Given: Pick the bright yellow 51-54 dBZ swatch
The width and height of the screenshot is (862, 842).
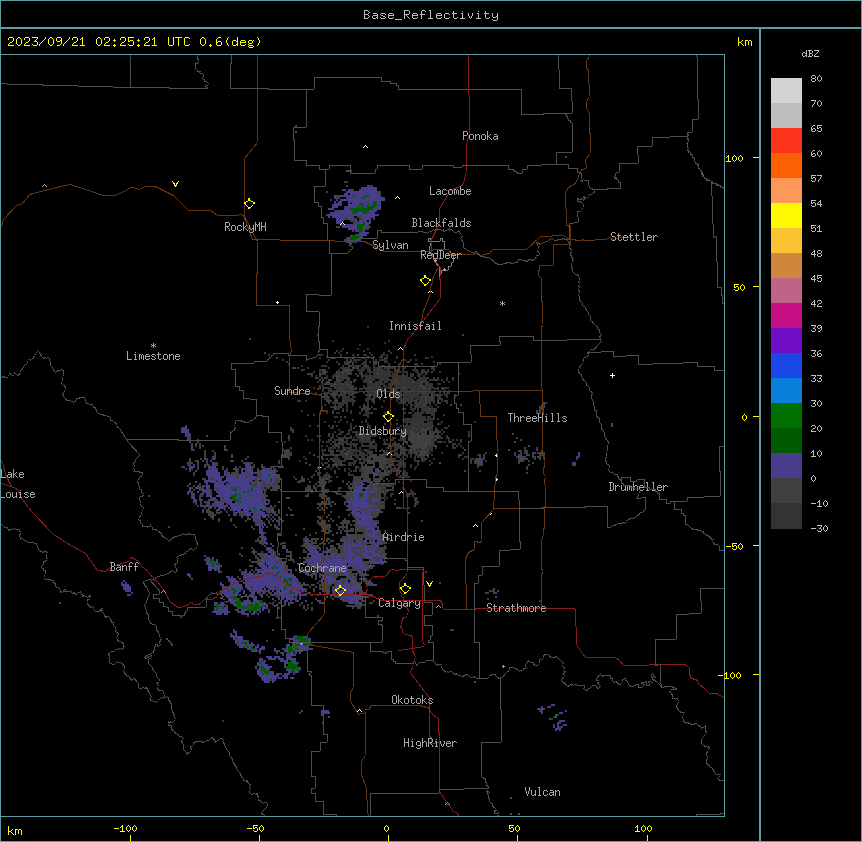Looking at the screenshot, I should 786,215.
